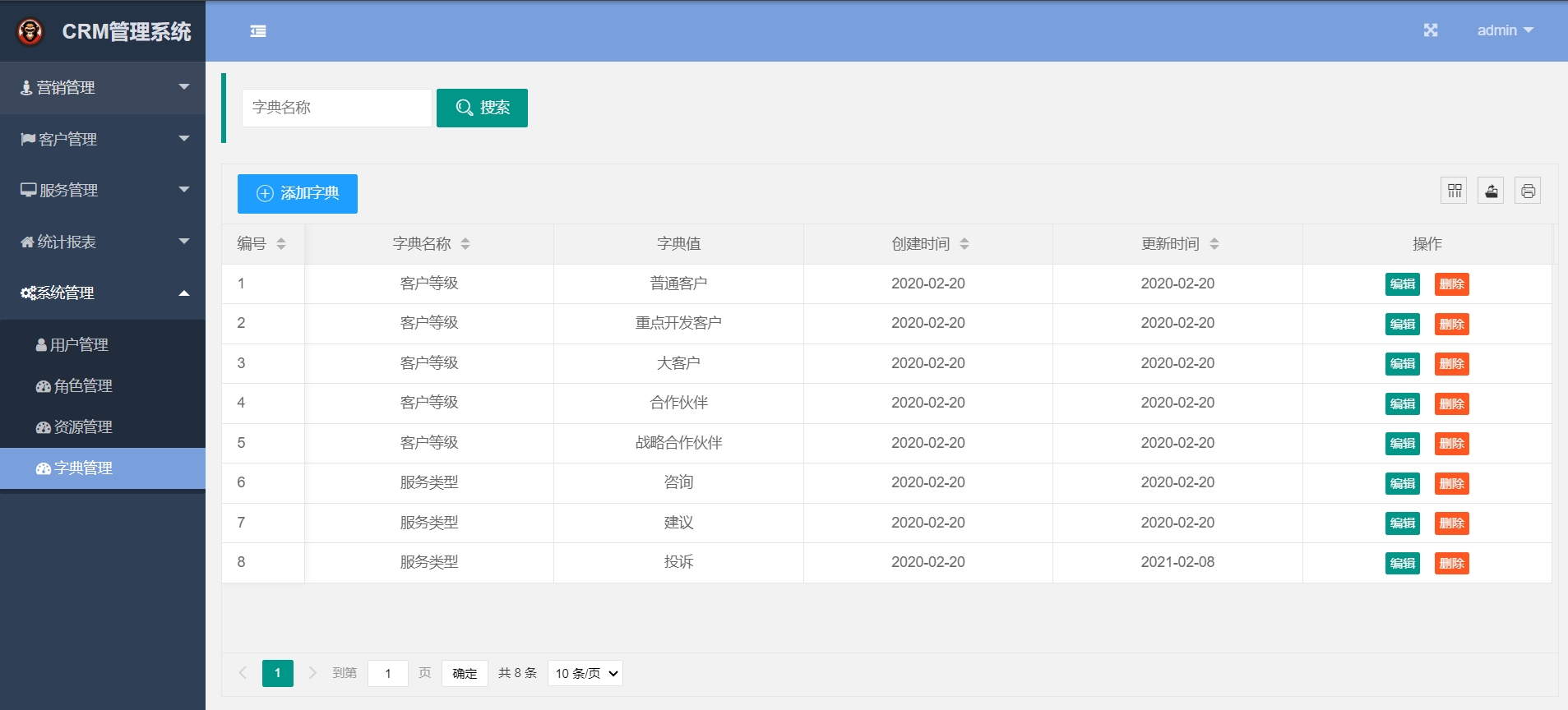The image size is (1568, 710).
Task: Click the CRM monkey logo icon
Action: tap(30, 31)
